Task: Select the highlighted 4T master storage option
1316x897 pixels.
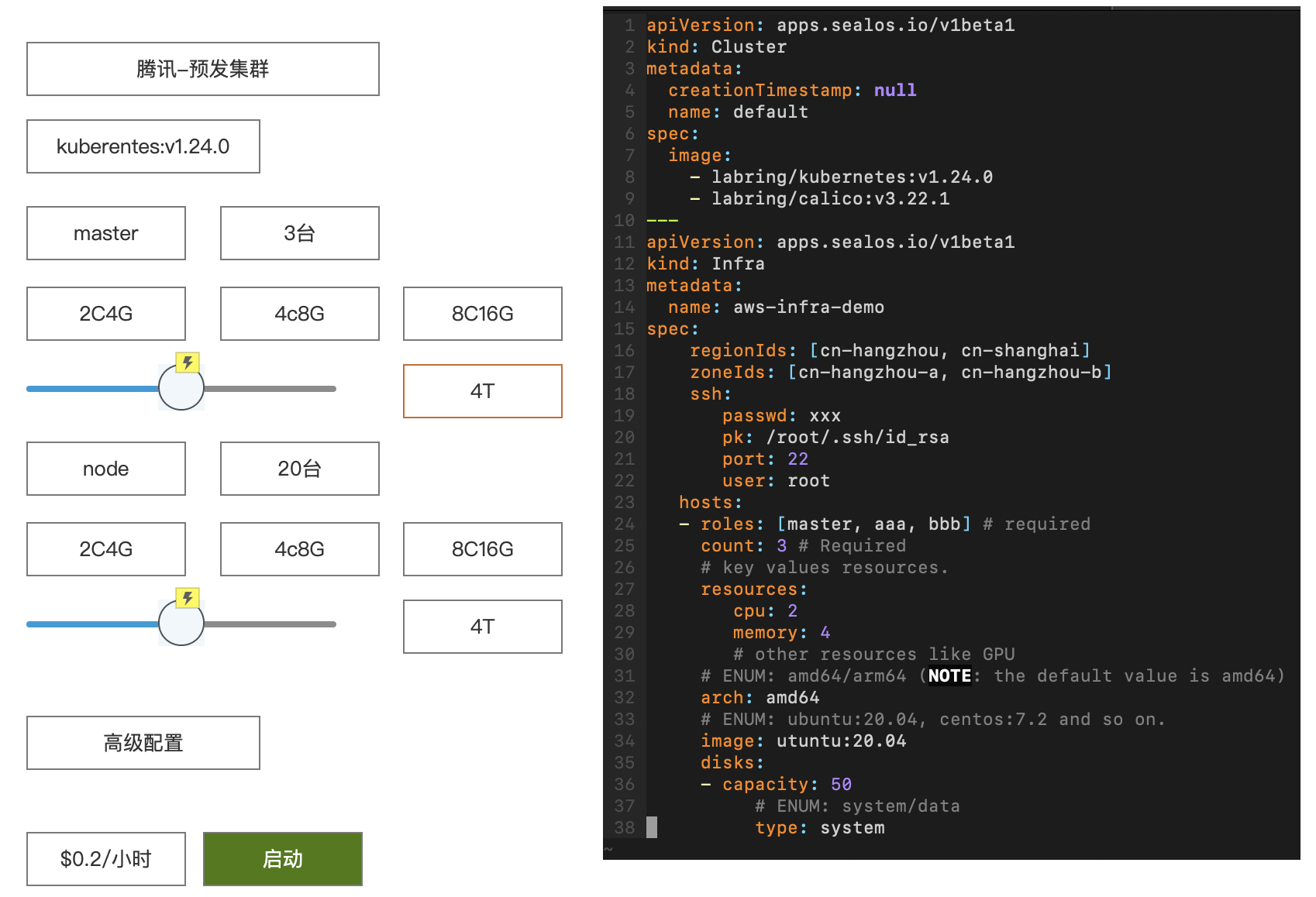Action: click(x=481, y=391)
